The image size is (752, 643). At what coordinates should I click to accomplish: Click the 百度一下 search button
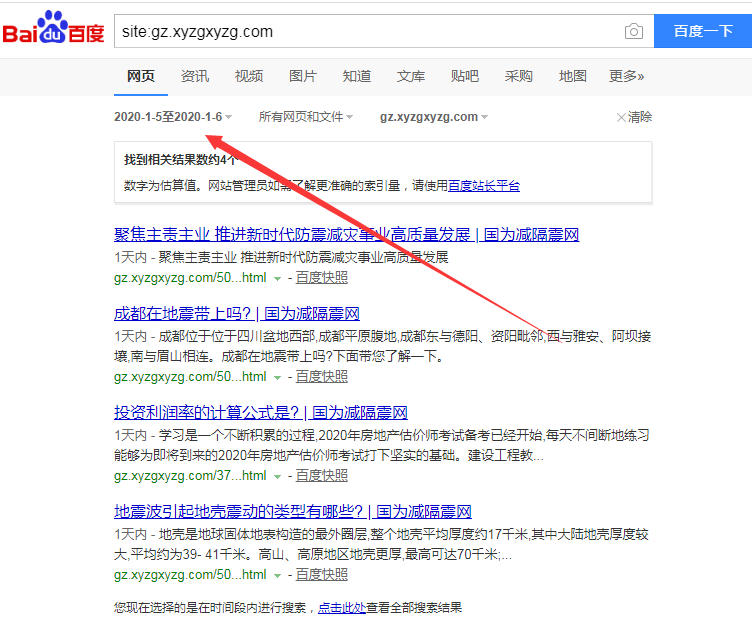[x=703, y=31]
